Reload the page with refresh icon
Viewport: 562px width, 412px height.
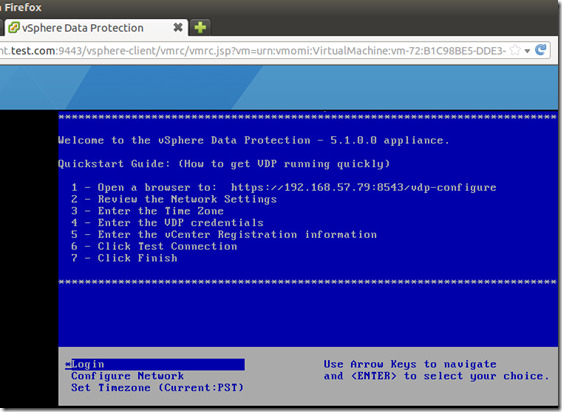pos(540,50)
